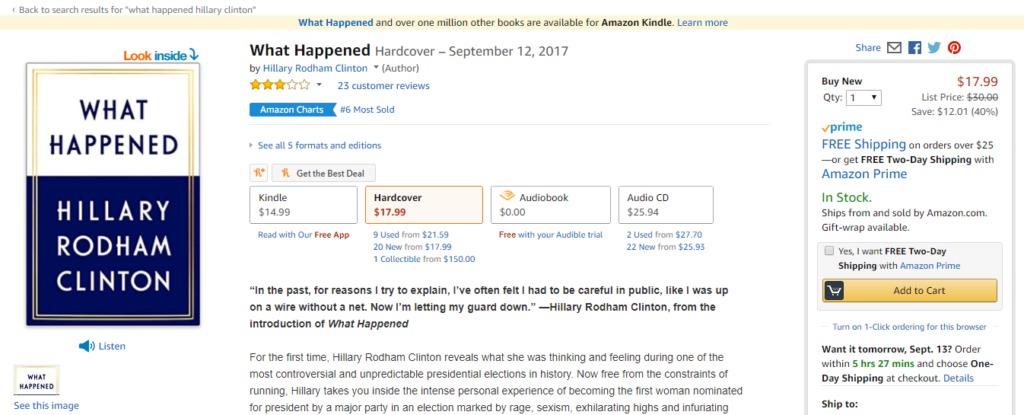Expand author dropdown arrow next to Hillary Rodham Clinton
Image resolution: width=1024 pixels, height=415 pixels.
[376, 68]
